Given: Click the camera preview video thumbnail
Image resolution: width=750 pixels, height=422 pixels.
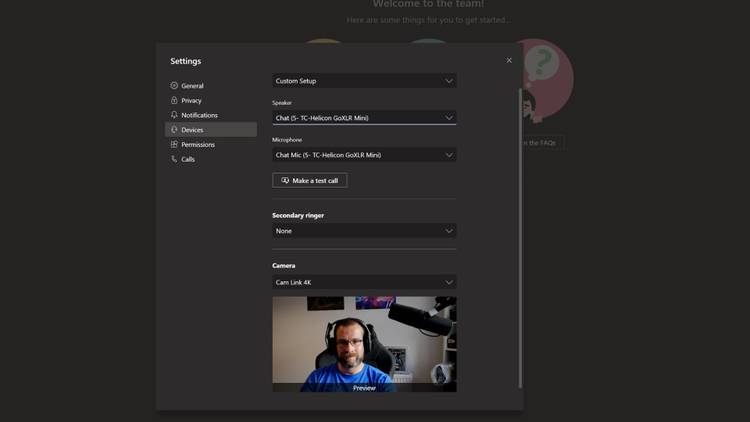Looking at the screenshot, I should 364,344.
